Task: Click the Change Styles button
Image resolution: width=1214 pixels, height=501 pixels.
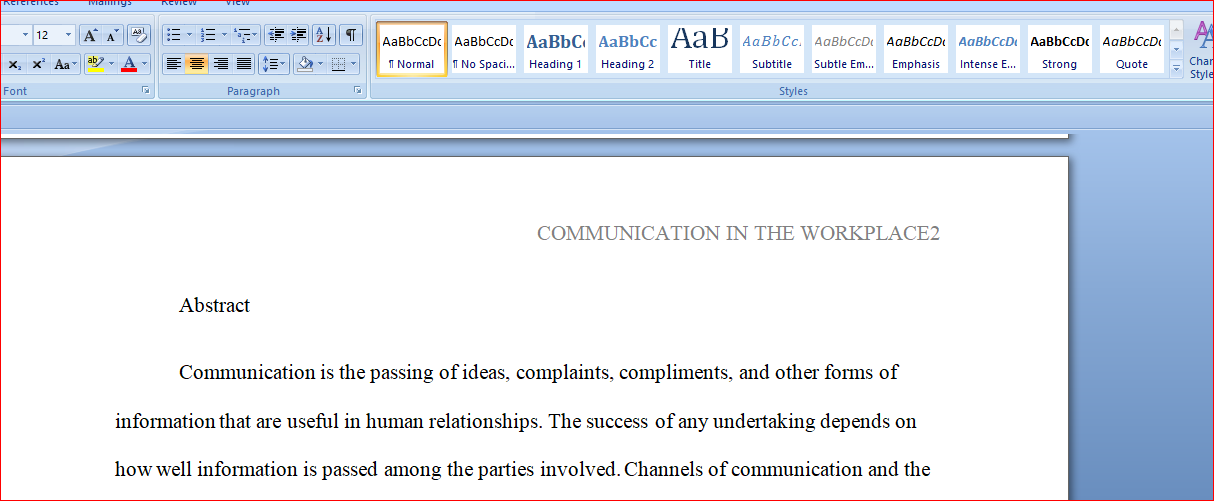Action: tap(1202, 50)
